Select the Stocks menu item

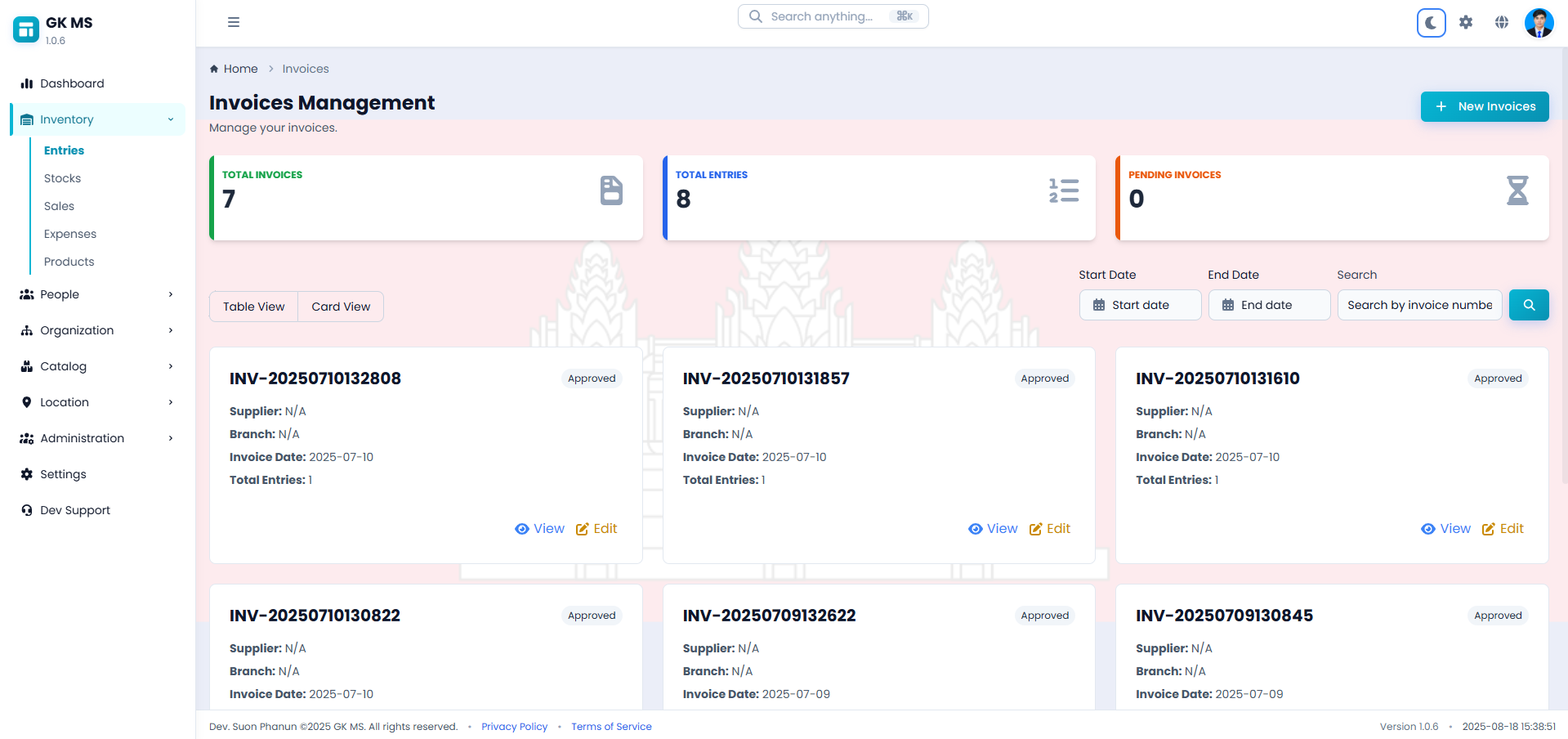pos(62,178)
